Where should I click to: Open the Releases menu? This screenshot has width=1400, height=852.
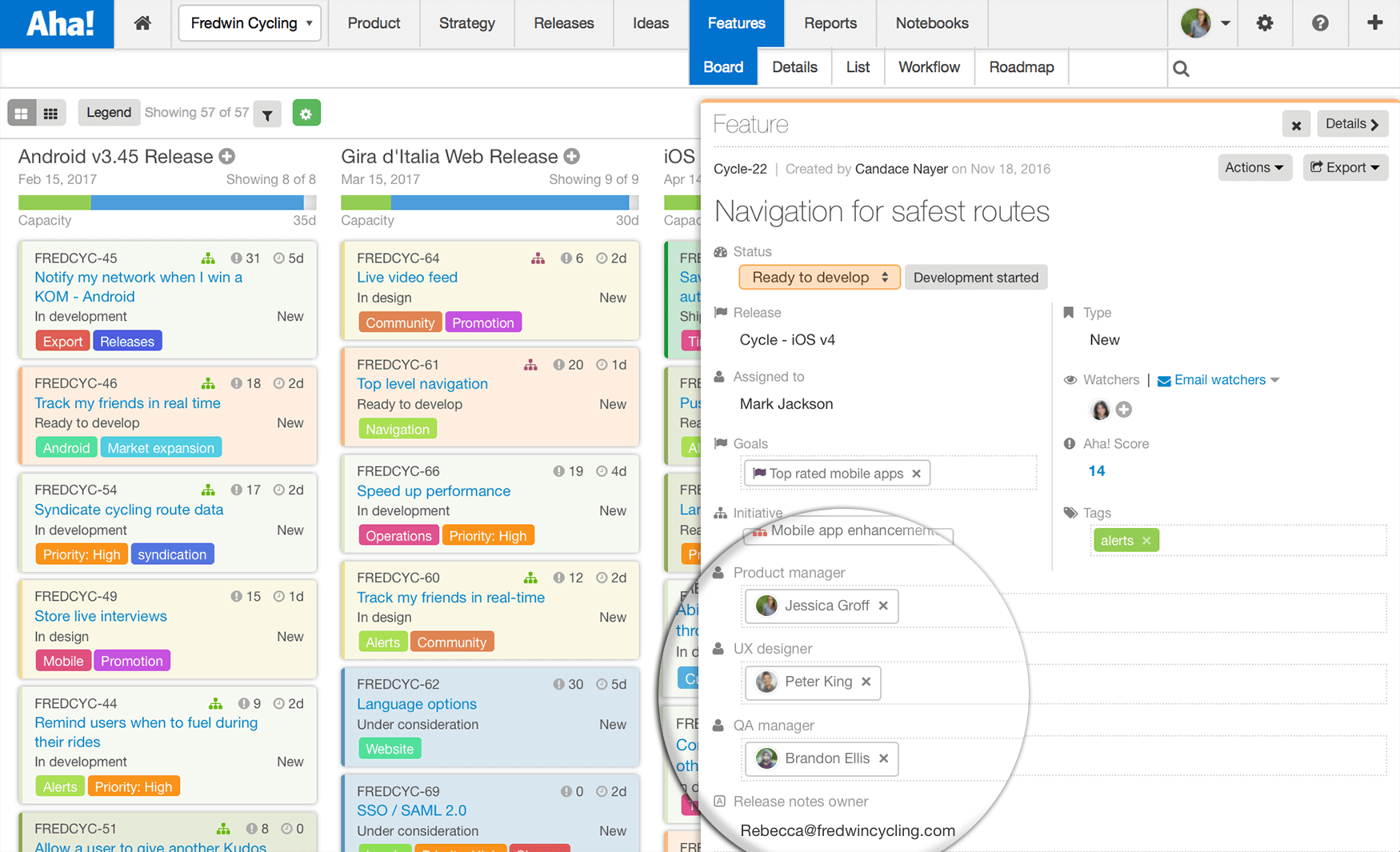click(x=564, y=23)
